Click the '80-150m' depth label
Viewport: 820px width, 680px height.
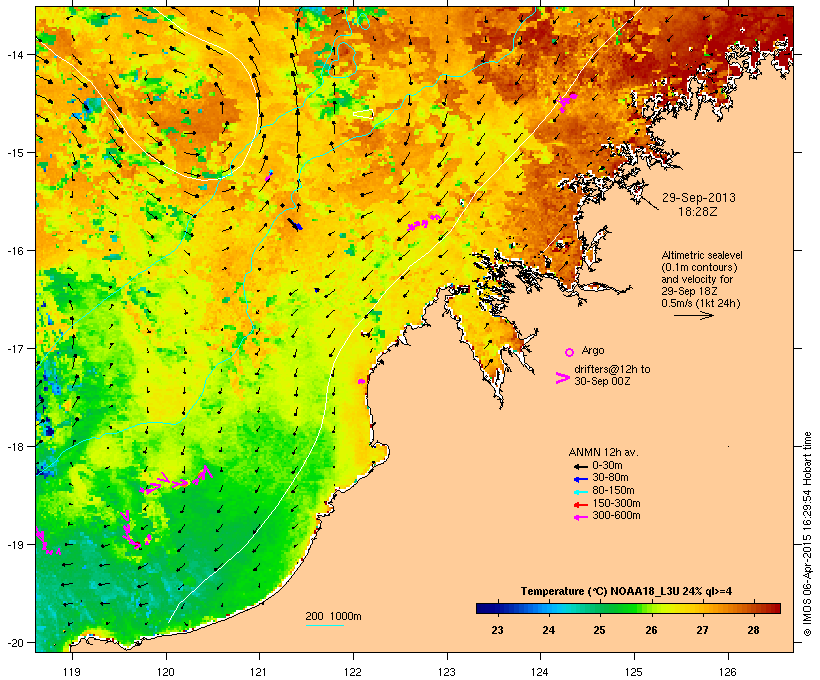(x=613, y=491)
